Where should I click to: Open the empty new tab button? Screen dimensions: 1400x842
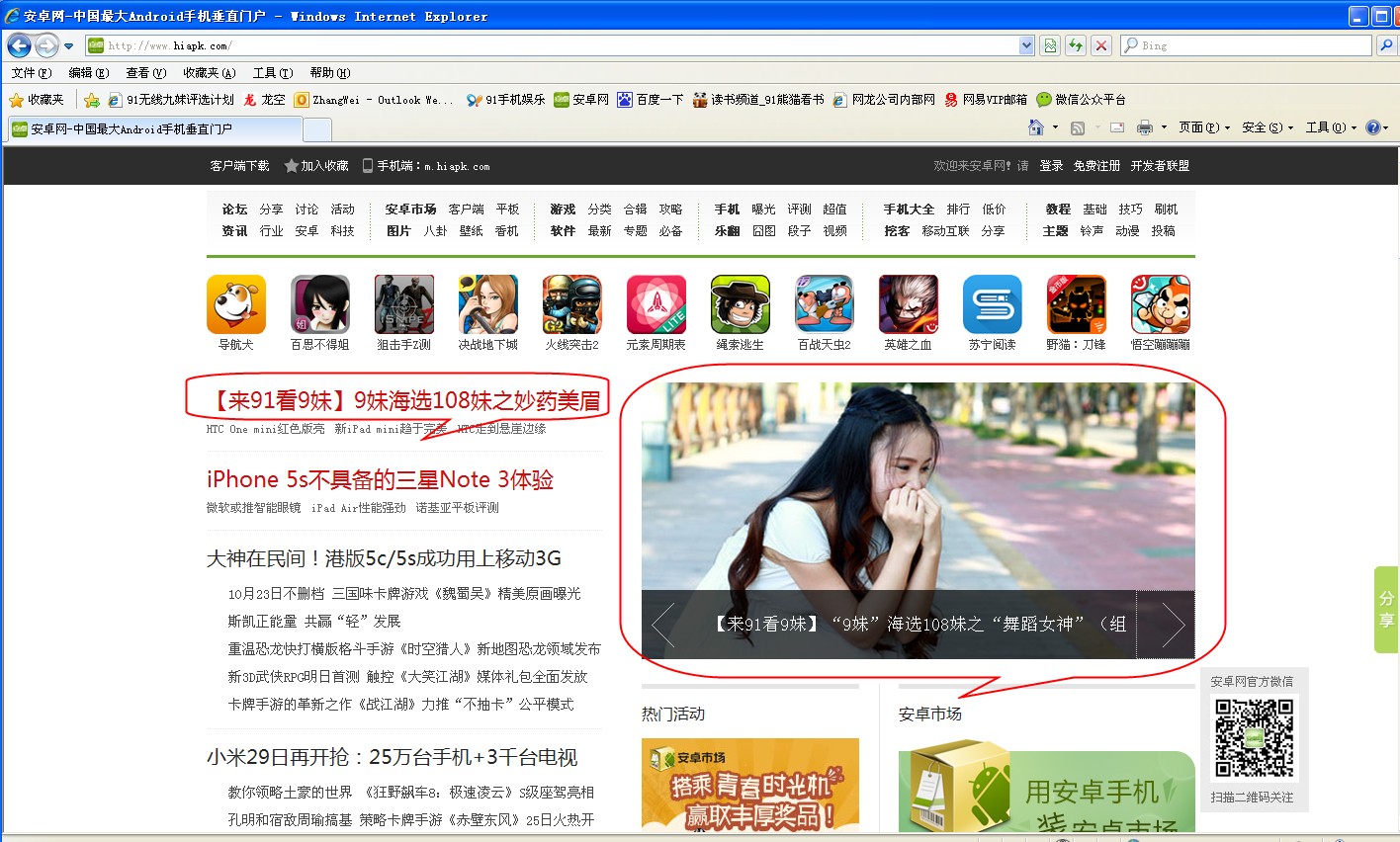317,129
